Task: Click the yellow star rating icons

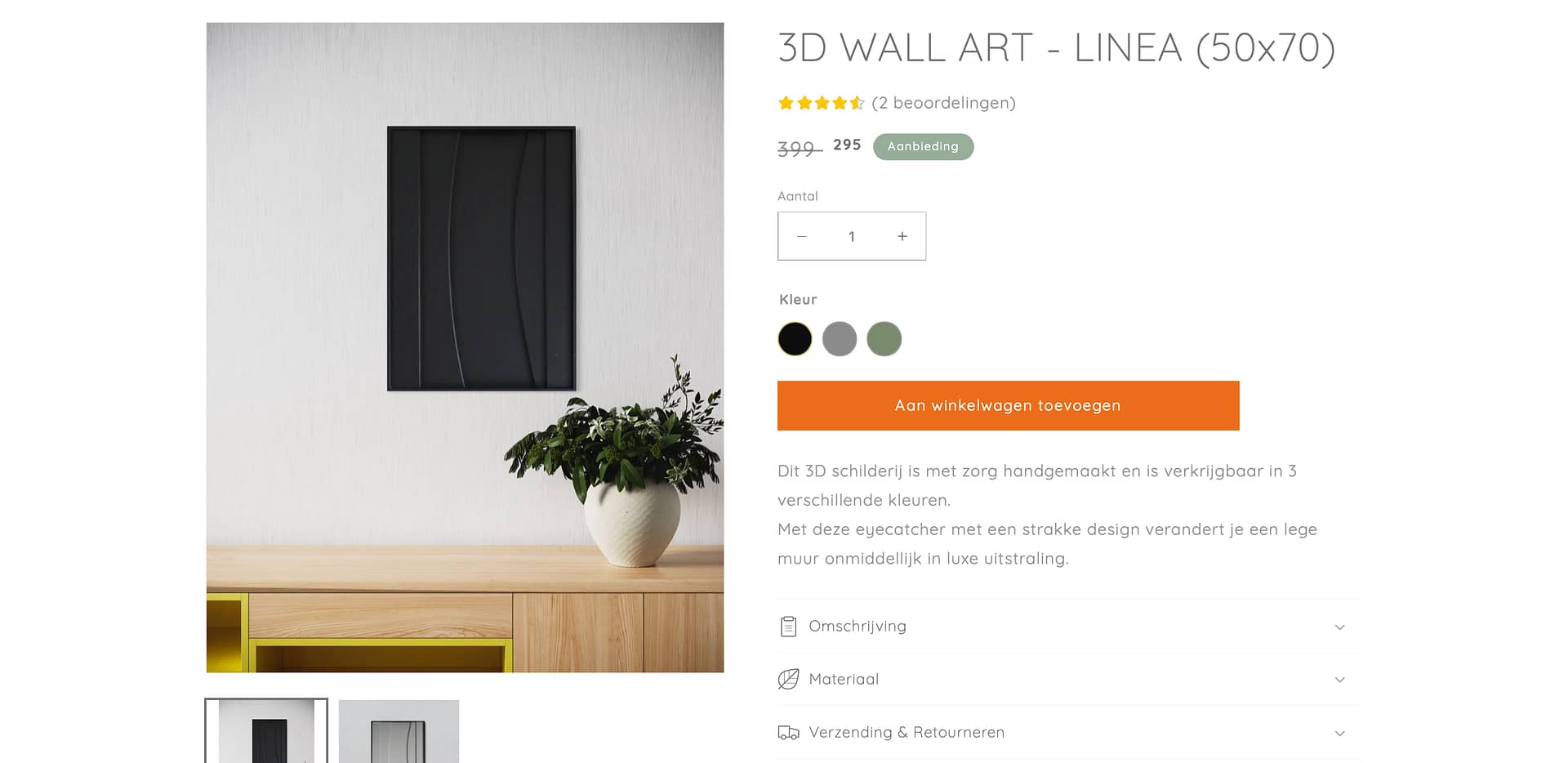Action: (x=821, y=103)
